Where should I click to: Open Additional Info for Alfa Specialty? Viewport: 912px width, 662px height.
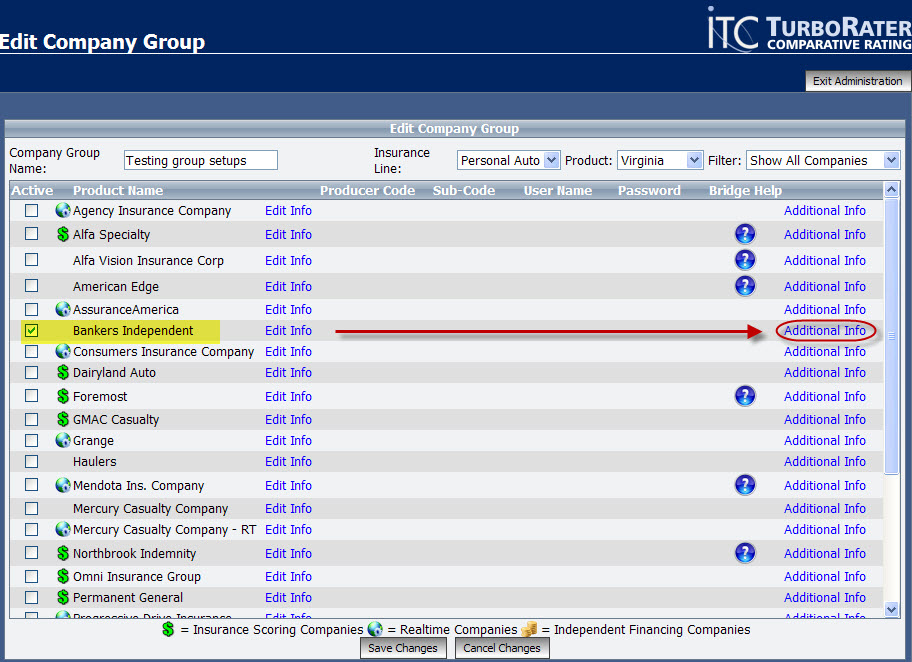tap(825, 234)
